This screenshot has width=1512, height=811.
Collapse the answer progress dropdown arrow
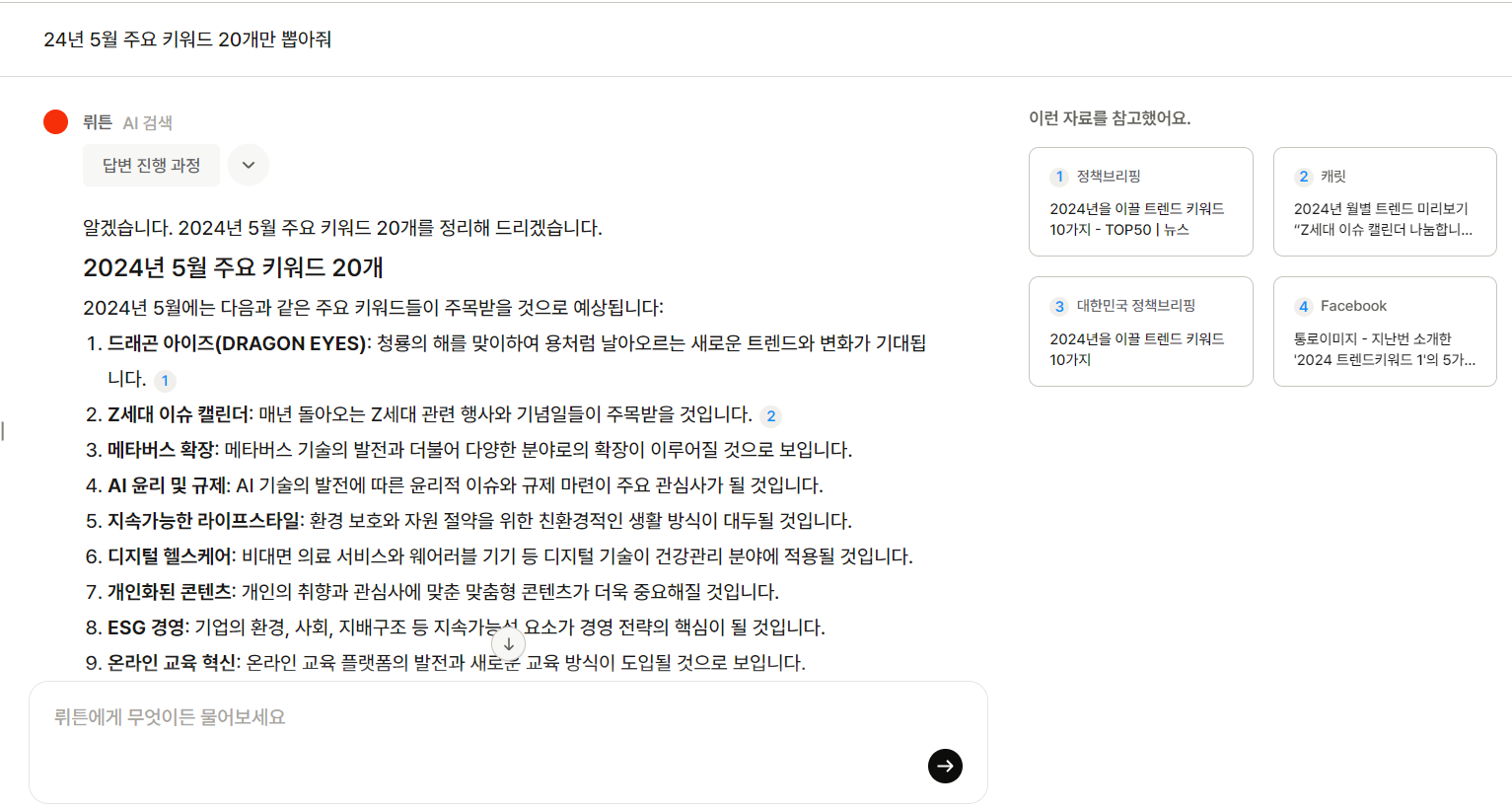coord(248,165)
